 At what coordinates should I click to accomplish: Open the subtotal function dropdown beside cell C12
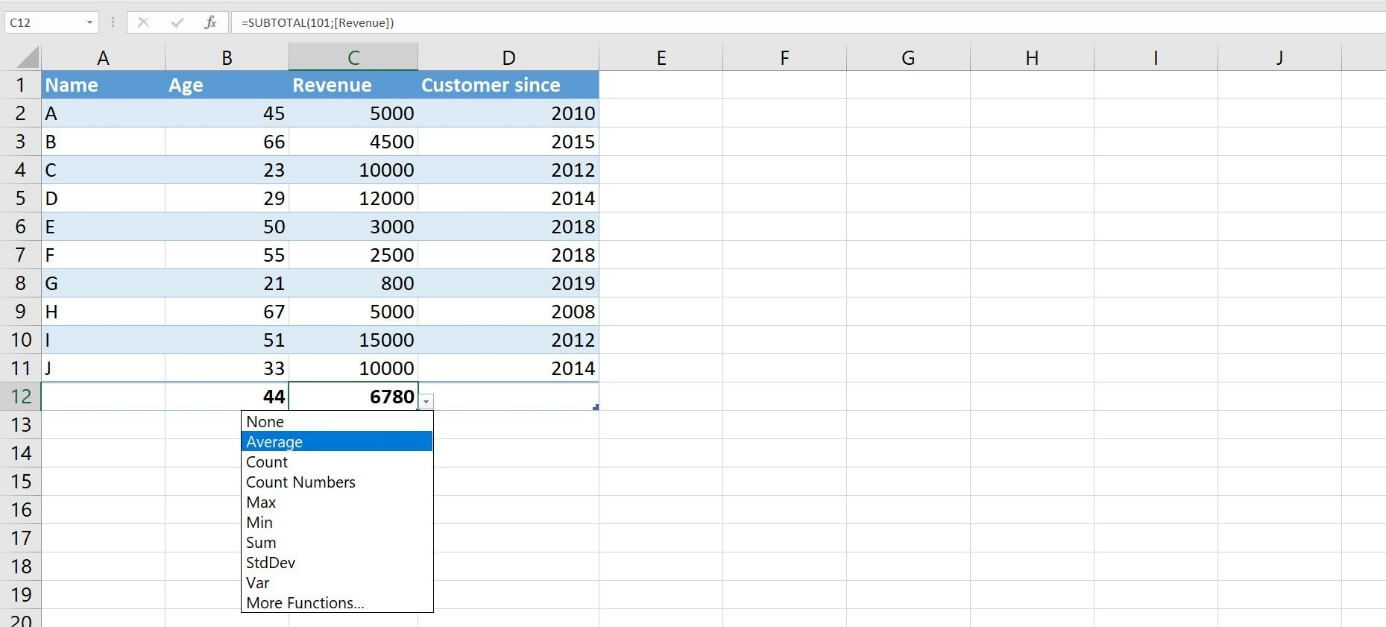(x=427, y=400)
